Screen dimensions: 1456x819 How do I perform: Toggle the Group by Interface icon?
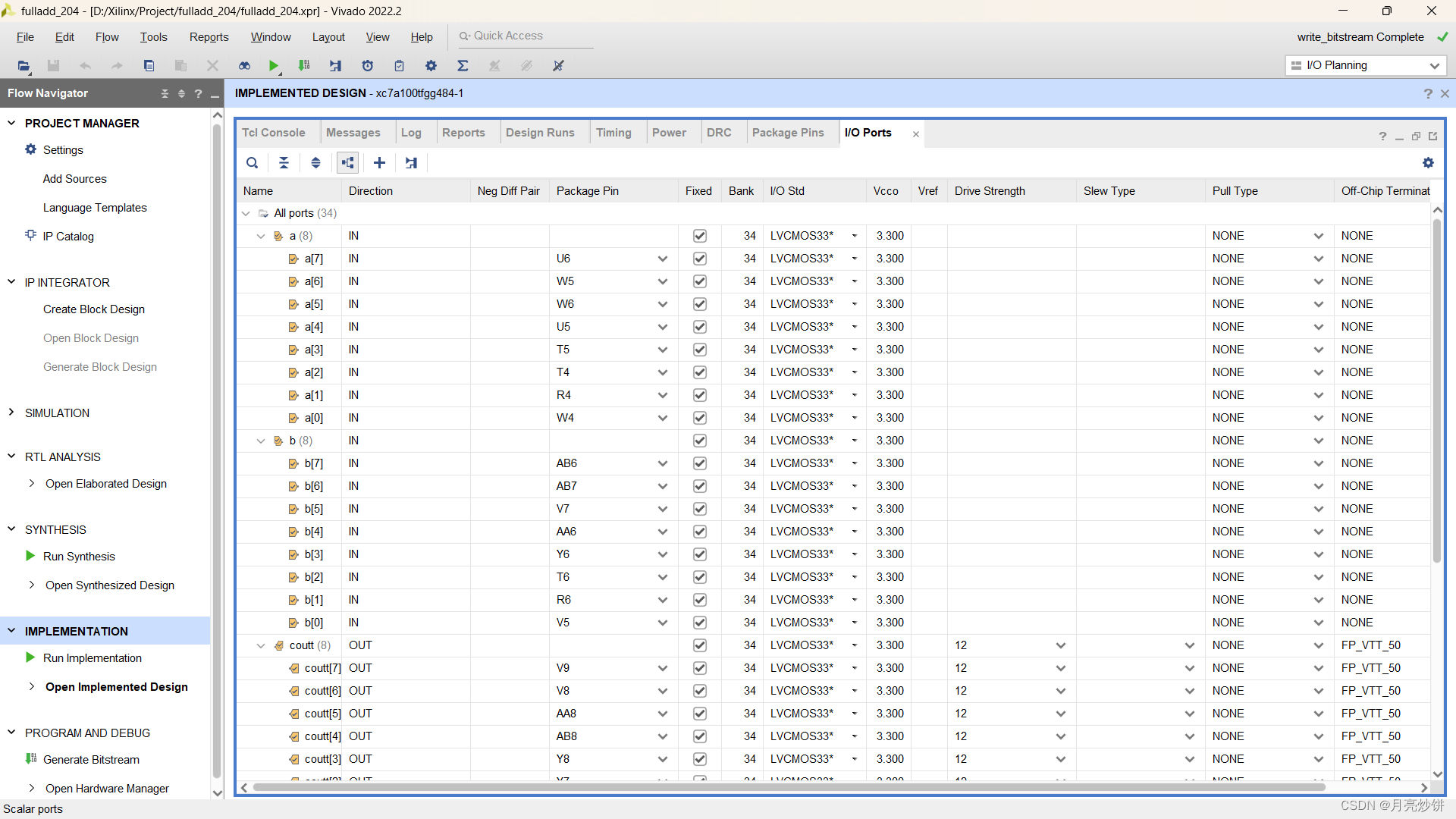click(348, 163)
